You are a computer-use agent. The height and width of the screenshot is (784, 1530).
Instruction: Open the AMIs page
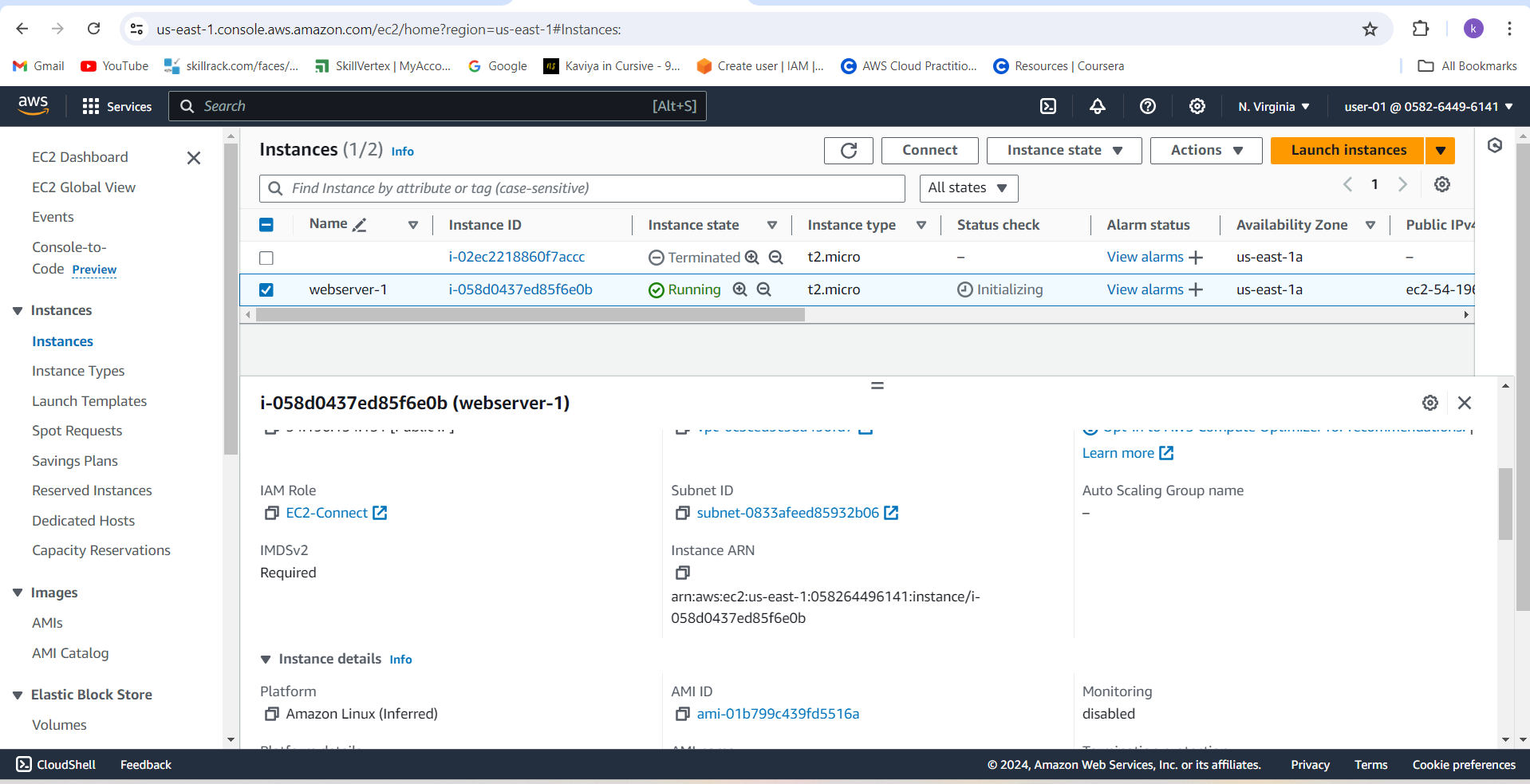(47, 623)
